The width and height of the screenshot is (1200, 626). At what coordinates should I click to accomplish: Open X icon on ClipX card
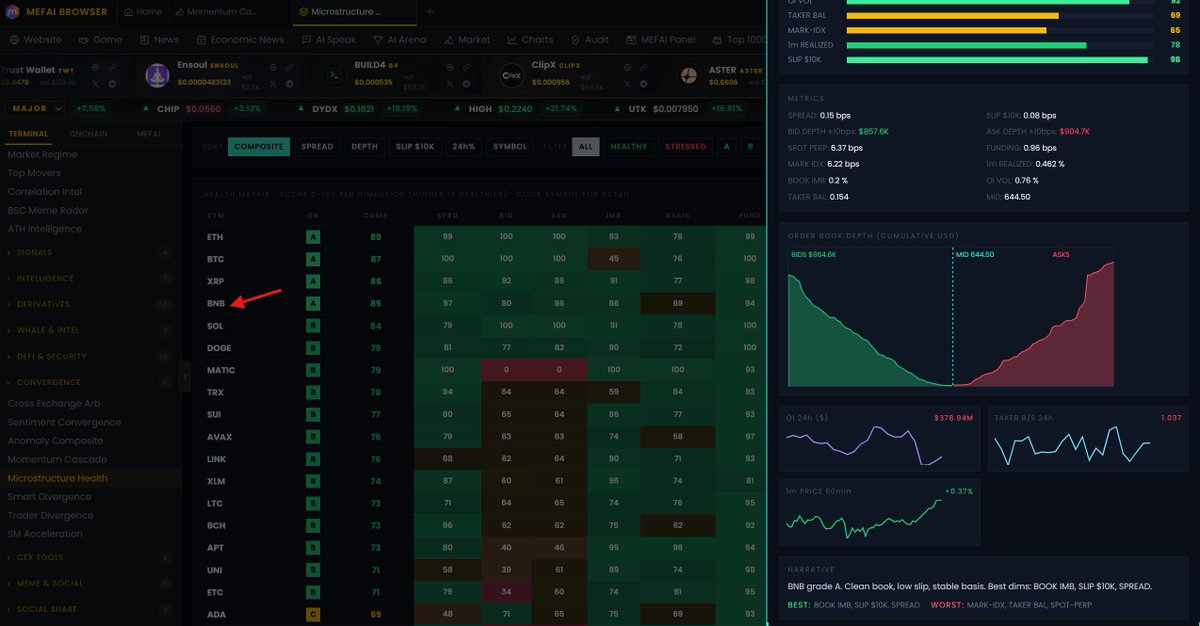[625, 84]
